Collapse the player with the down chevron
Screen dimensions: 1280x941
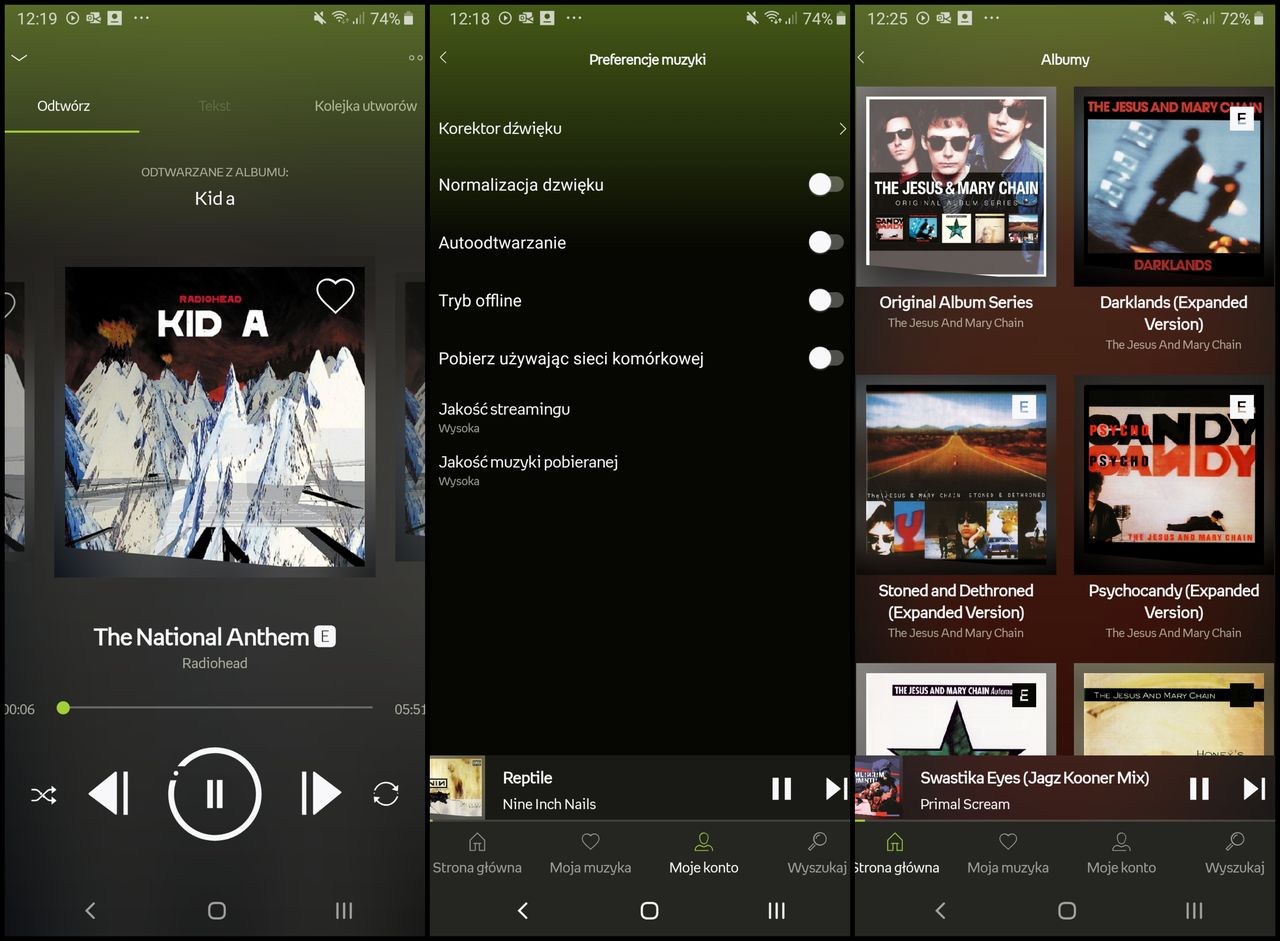19,58
